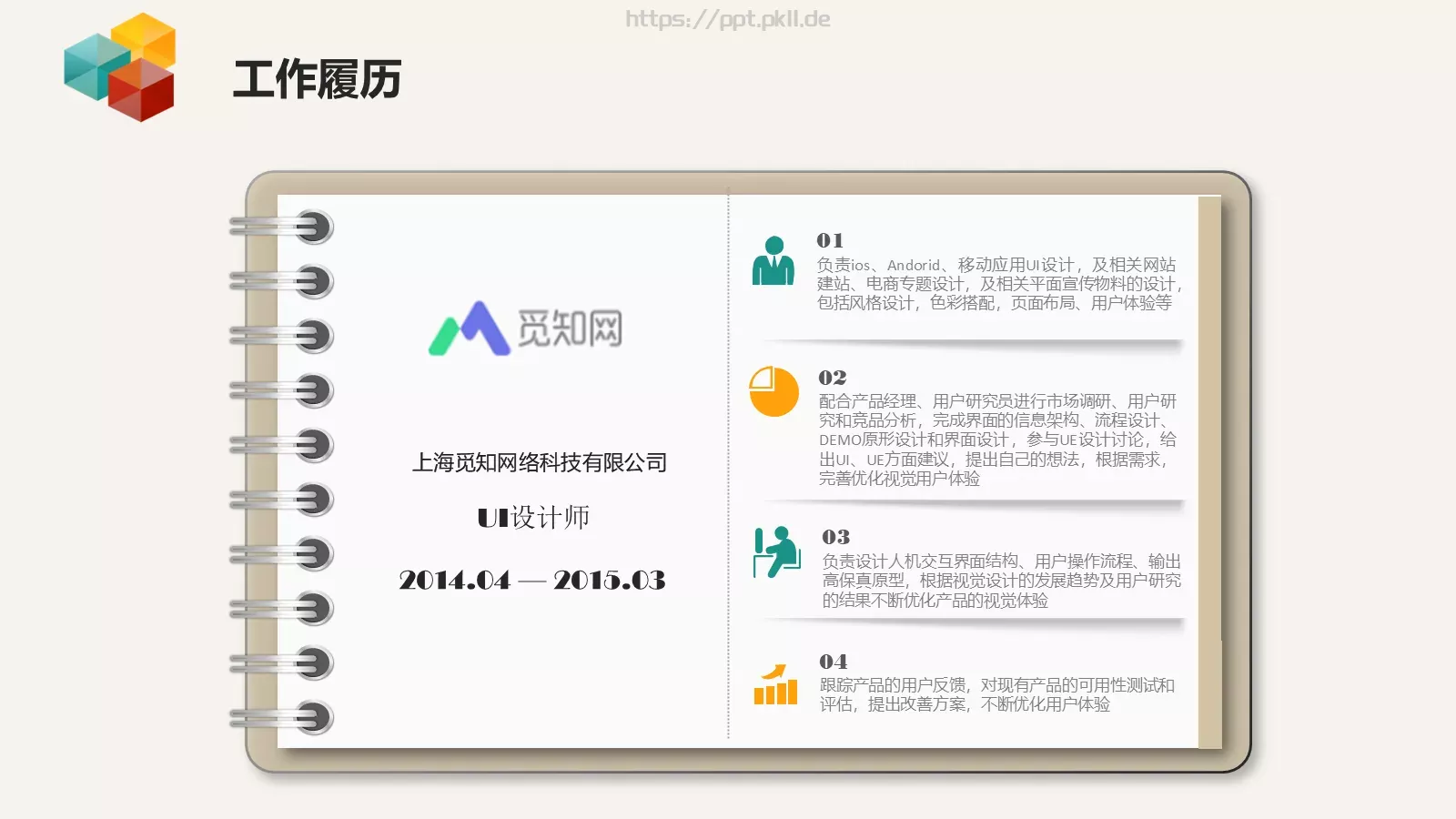The width and height of the screenshot is (1456, 819).
Task: Select the 工作履历 slide title
Action: pos(318,79)
